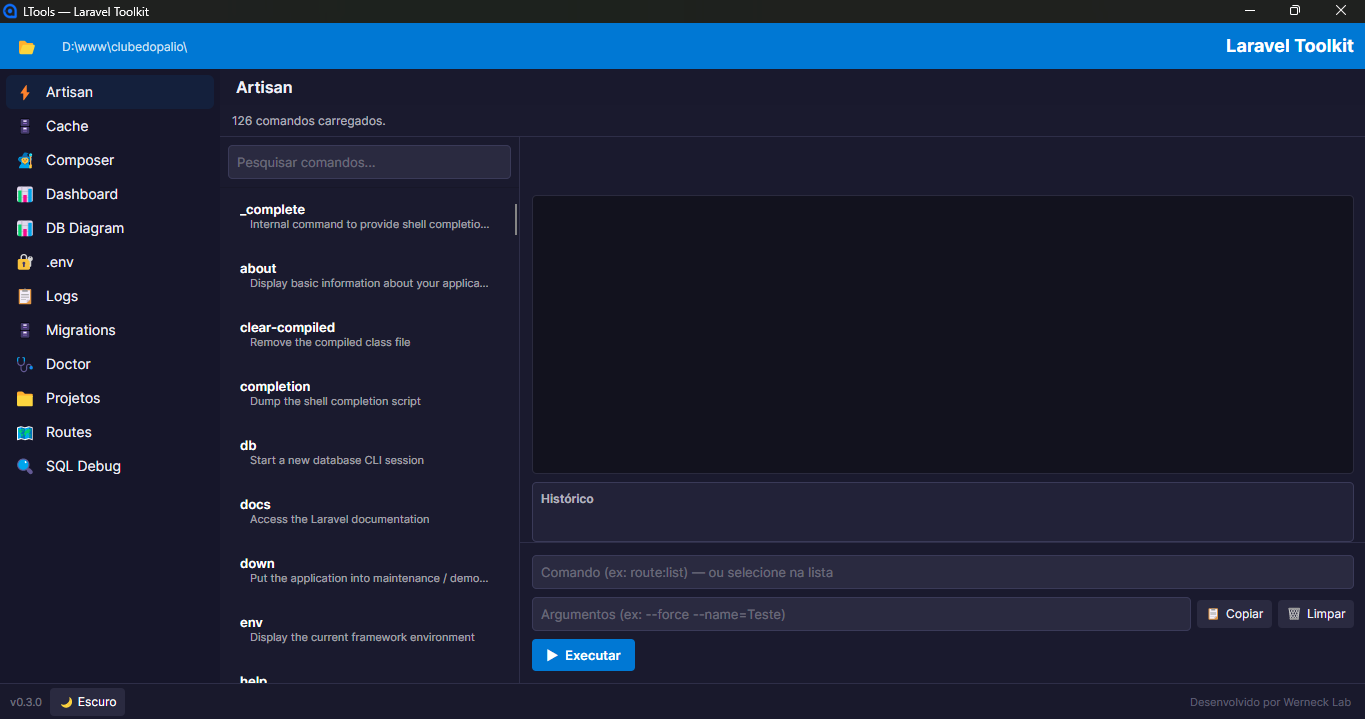This screenshot has height=719, width=1365.
Task: Click the Desenvolvido por Werneck Lab text
Action: point(1270,702)
